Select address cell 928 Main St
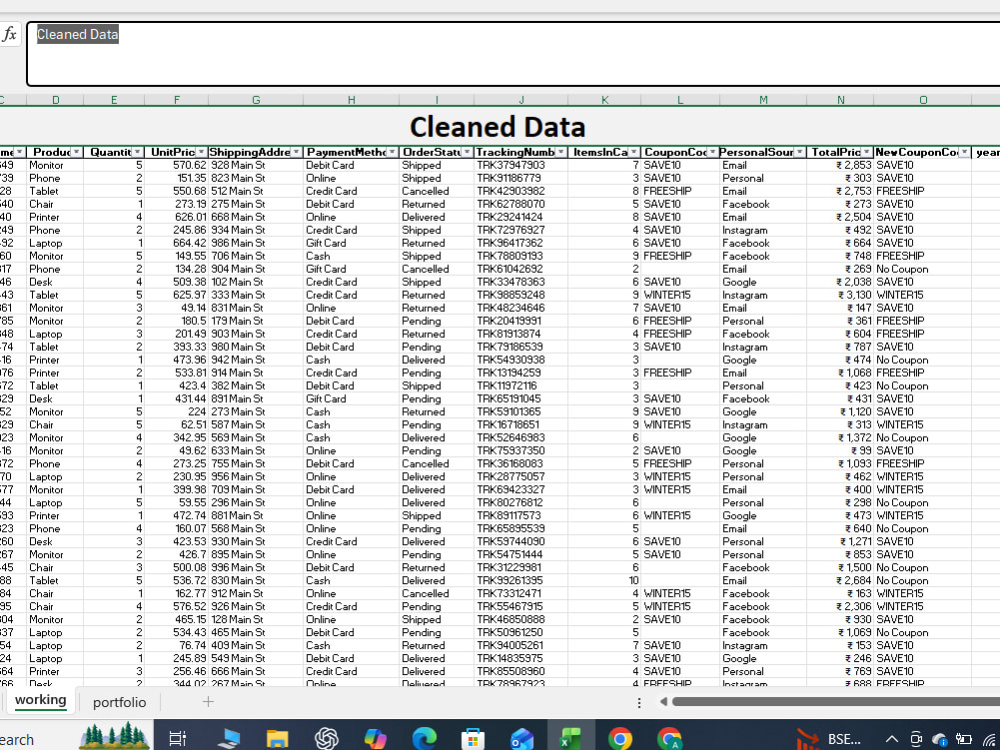The image size is (1000, 750). coord(256,165)
